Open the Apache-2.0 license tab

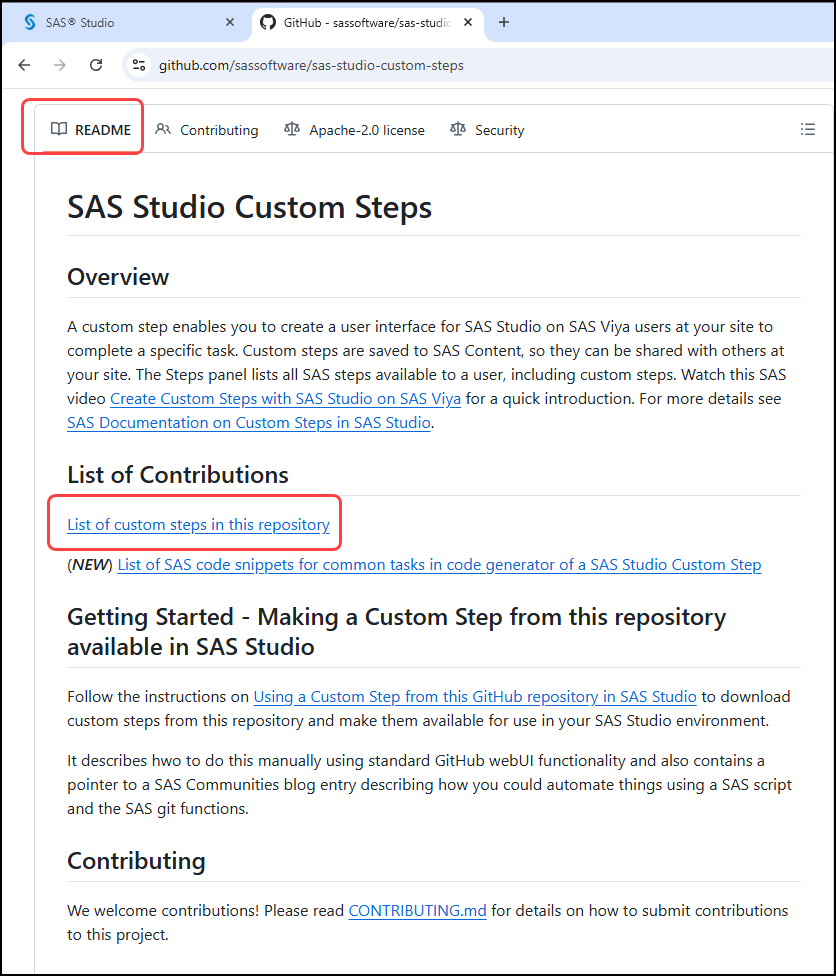(x=354, y=129)
